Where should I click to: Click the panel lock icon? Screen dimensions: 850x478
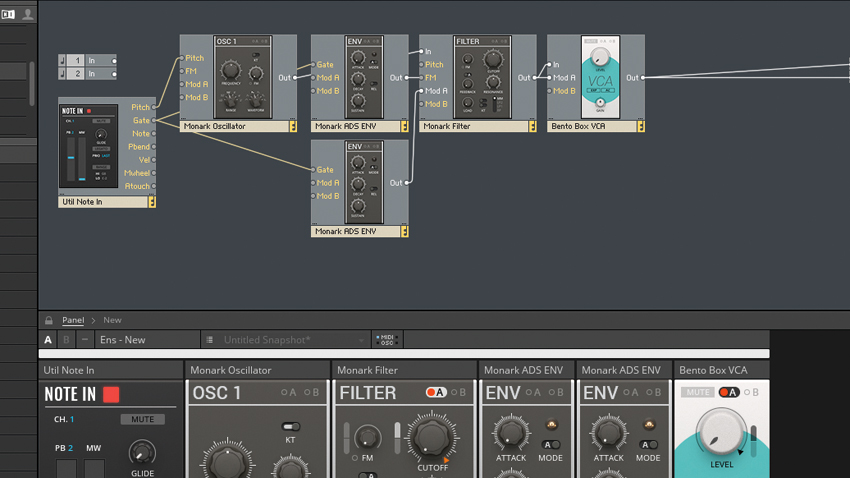tap(48, 321)
